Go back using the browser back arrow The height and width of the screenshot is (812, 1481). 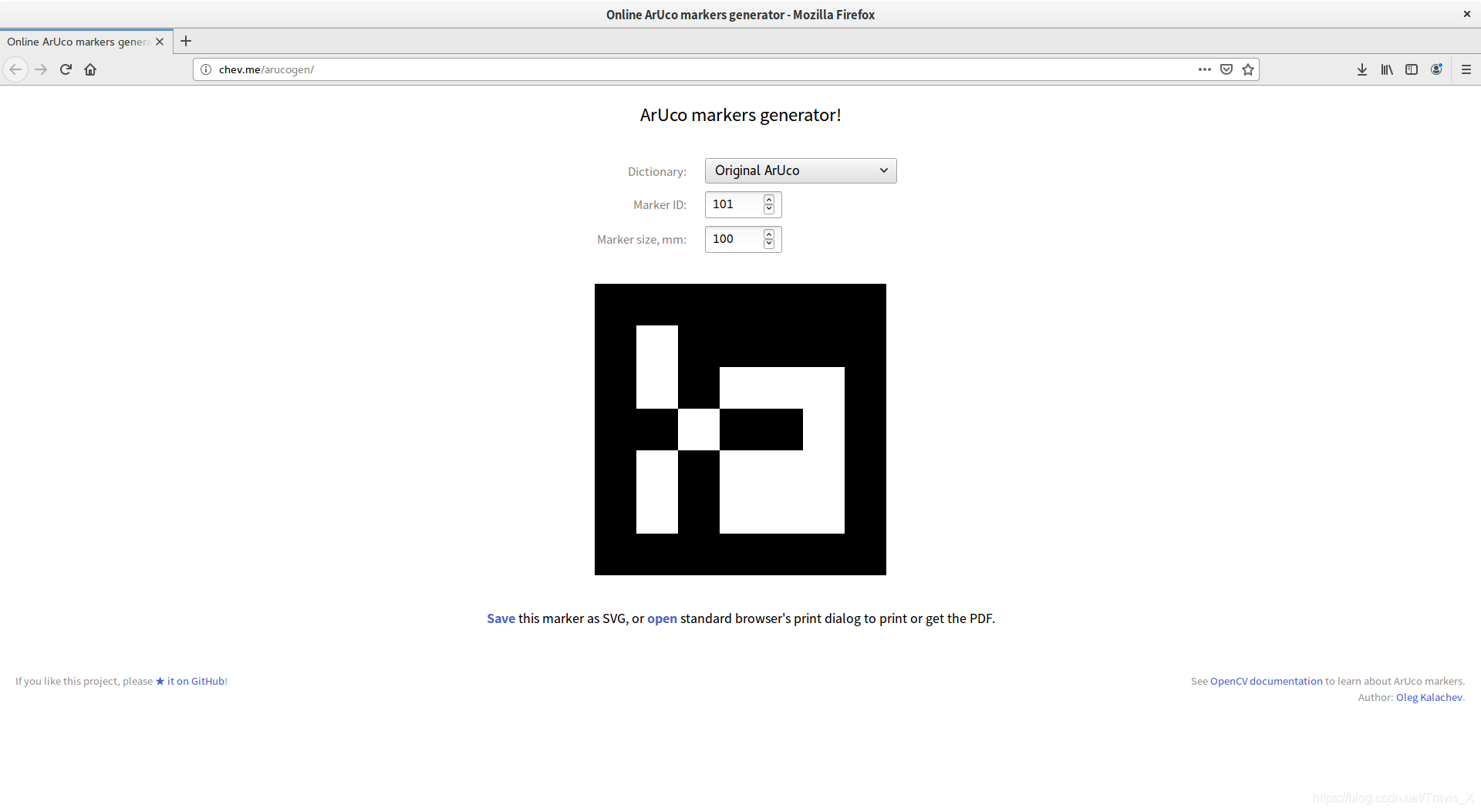tap(15, 69)
